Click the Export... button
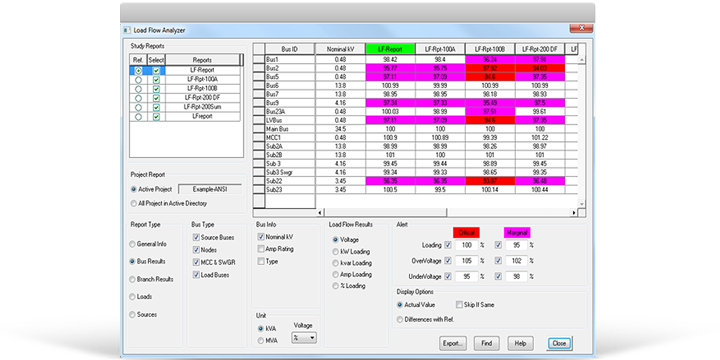720x360 pixels. click(453, 343)
